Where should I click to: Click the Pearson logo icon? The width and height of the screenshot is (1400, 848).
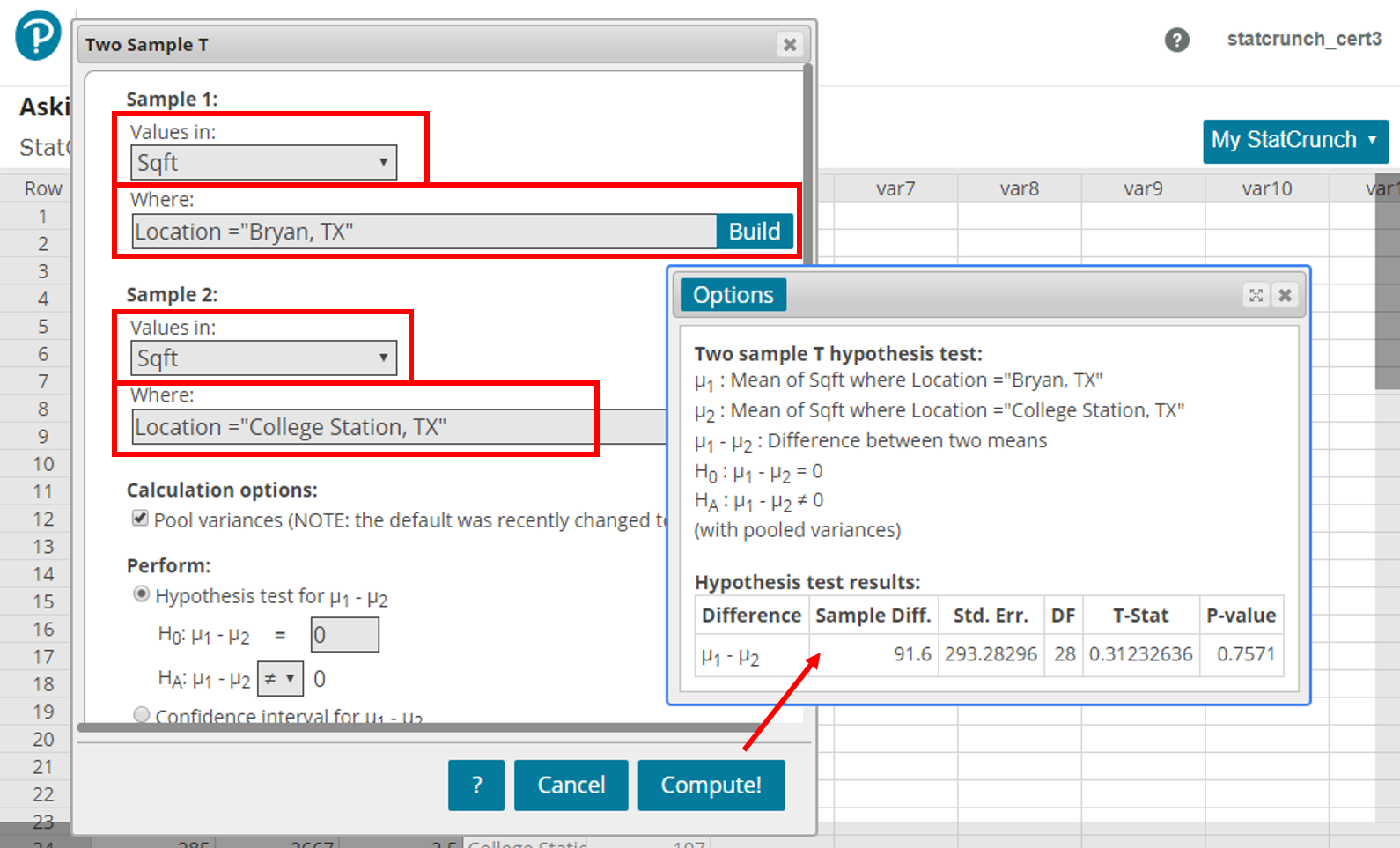point(38,35)
